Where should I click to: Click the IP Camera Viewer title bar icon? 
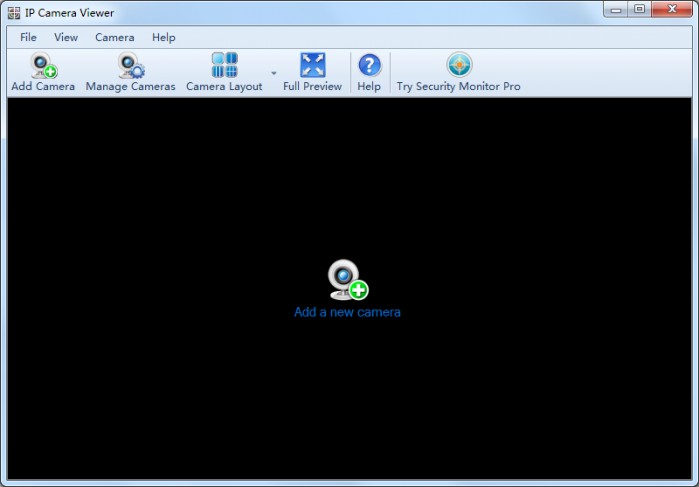pos(14,13)
